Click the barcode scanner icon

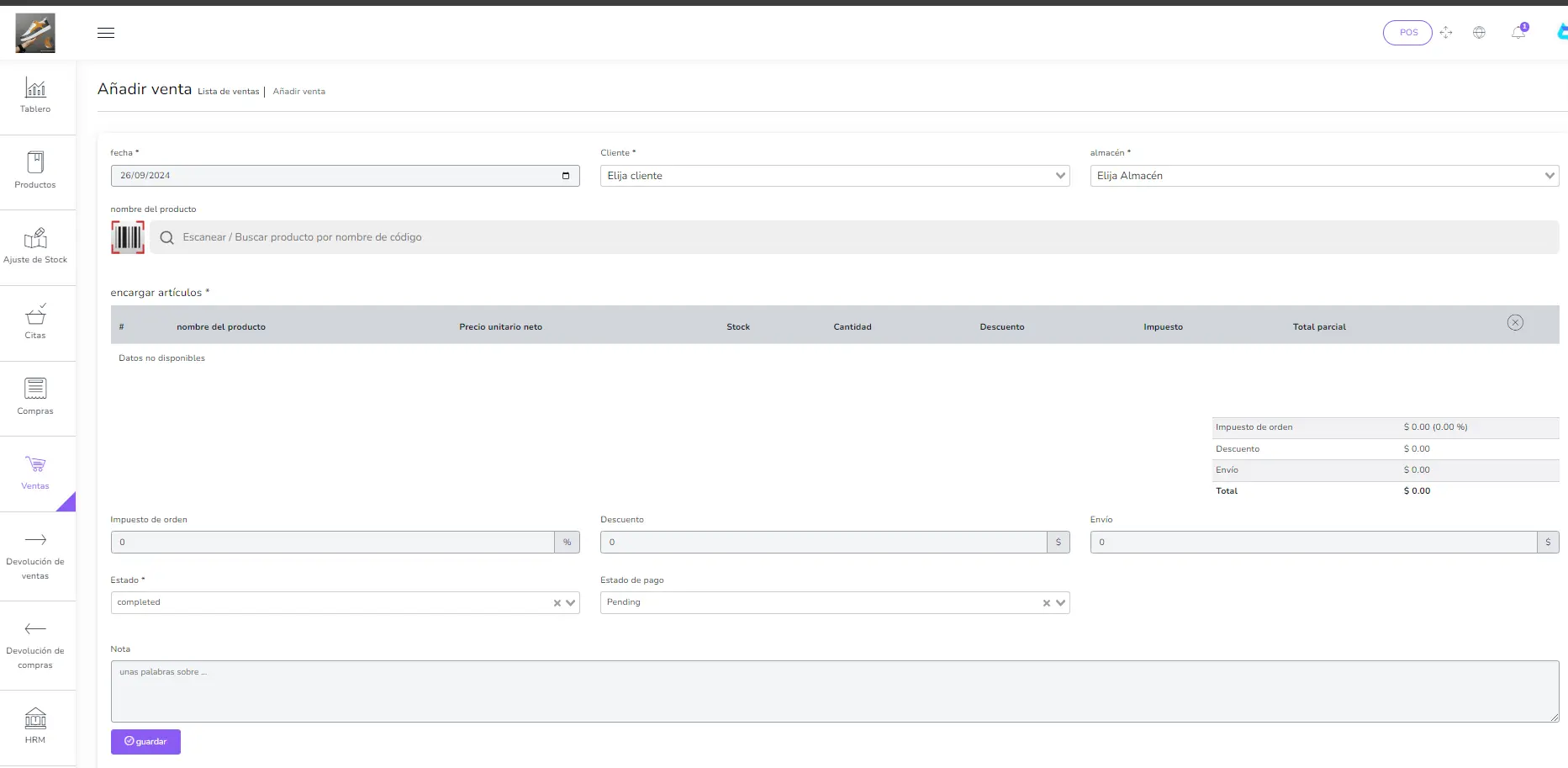[128, 237]
